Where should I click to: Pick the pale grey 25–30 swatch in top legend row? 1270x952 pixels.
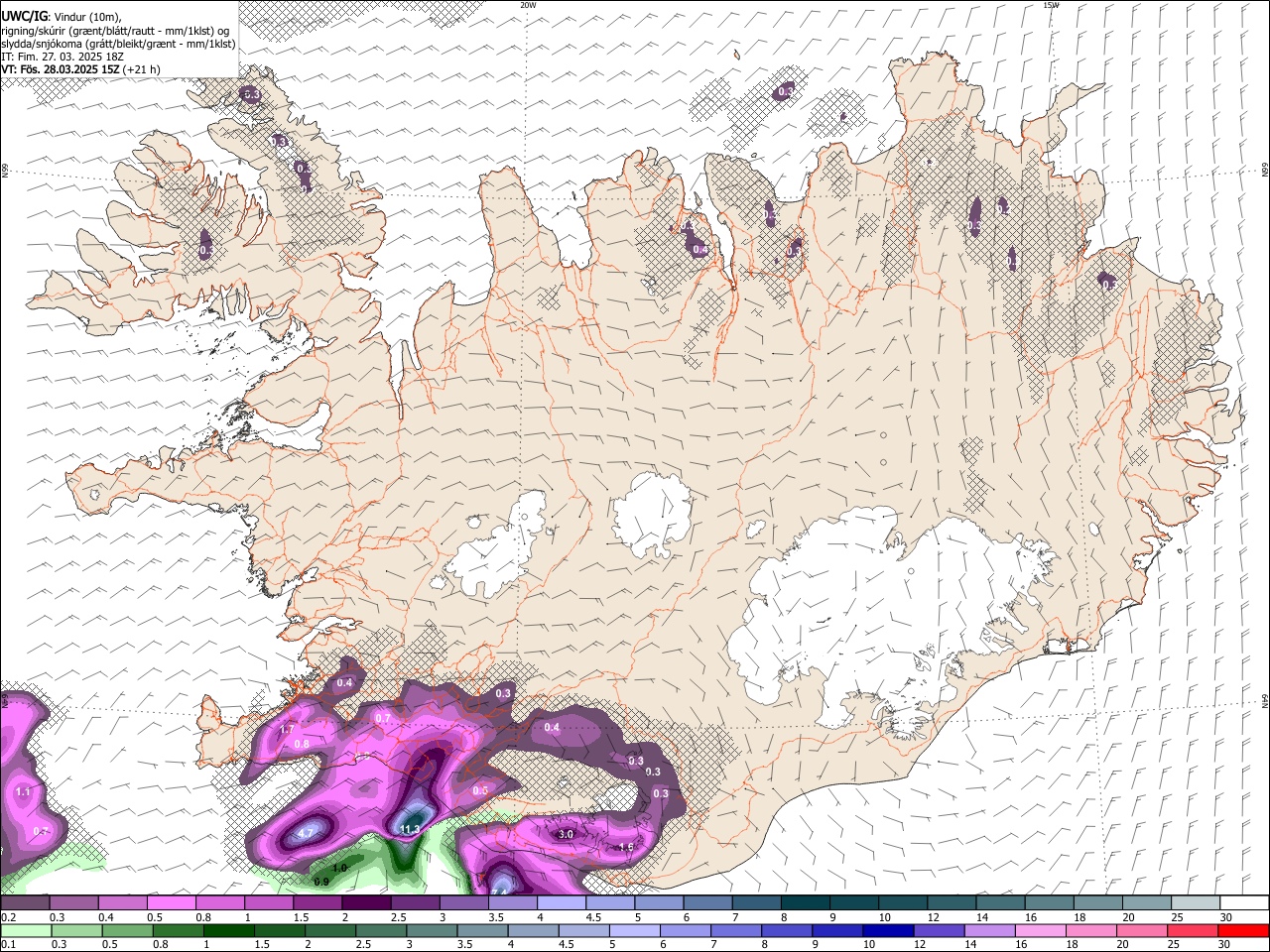click(x=1196, y=903)
